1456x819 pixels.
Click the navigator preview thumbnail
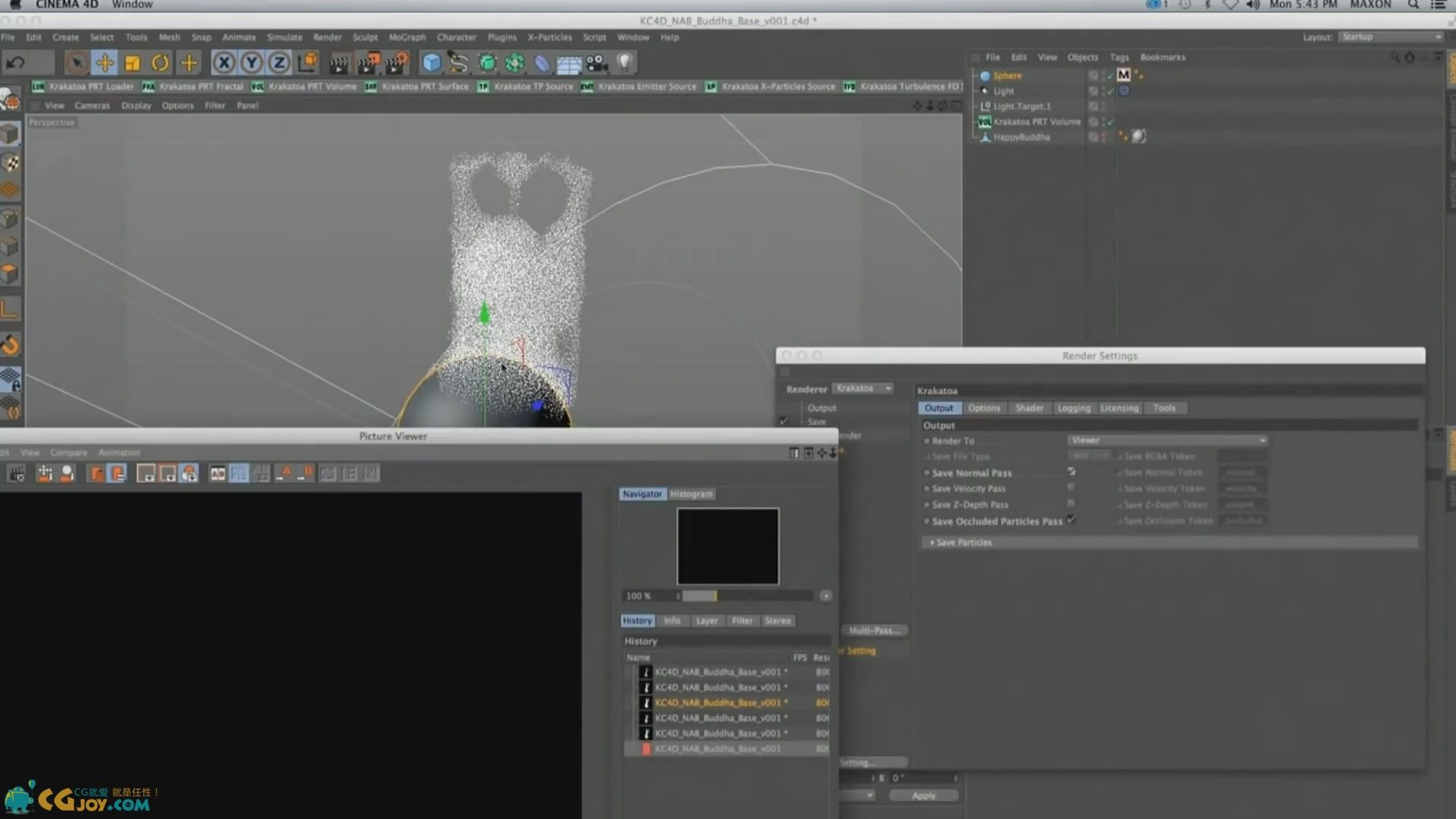727,547
